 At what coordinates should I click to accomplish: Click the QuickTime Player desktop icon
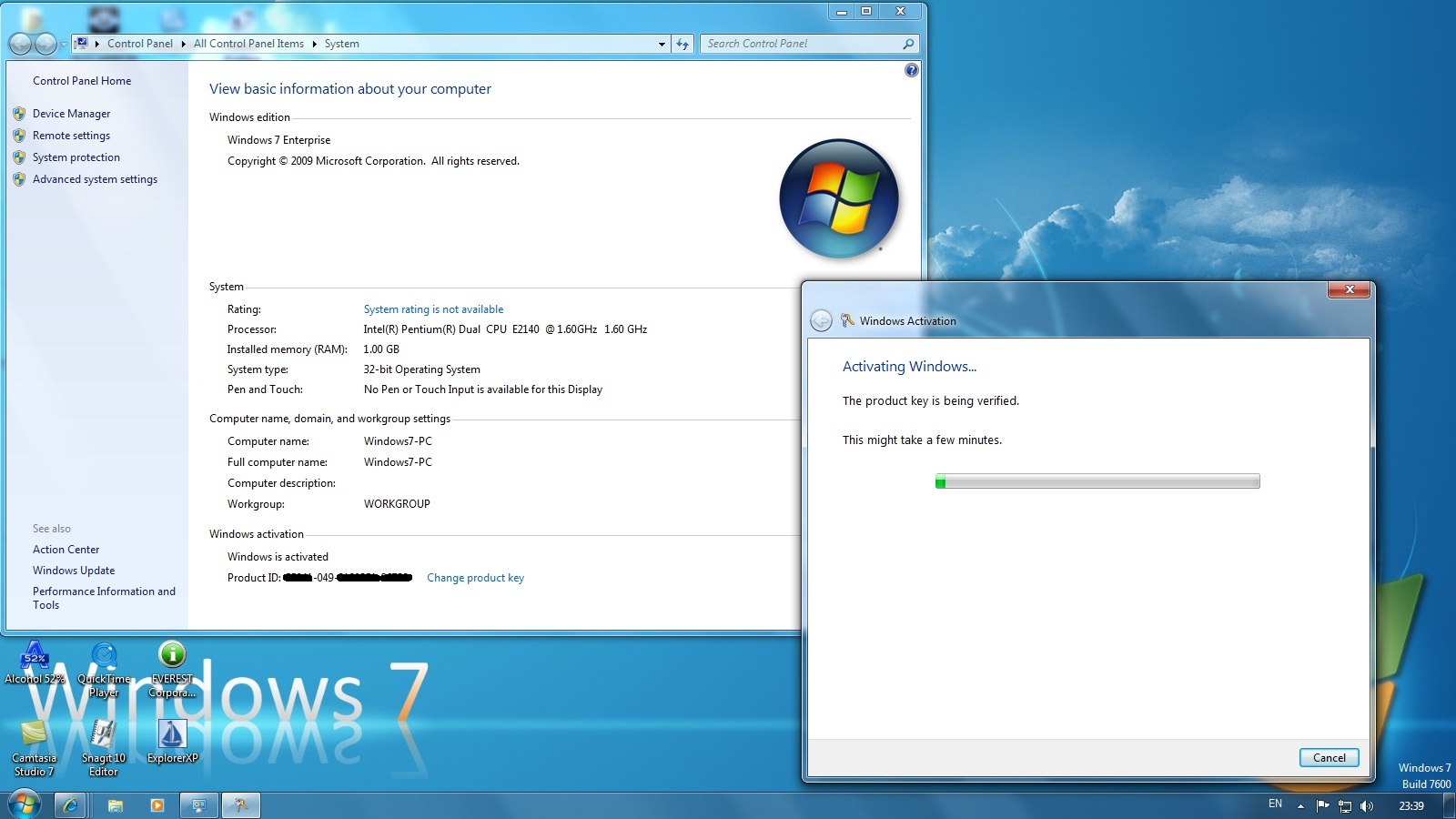point(104,670)
